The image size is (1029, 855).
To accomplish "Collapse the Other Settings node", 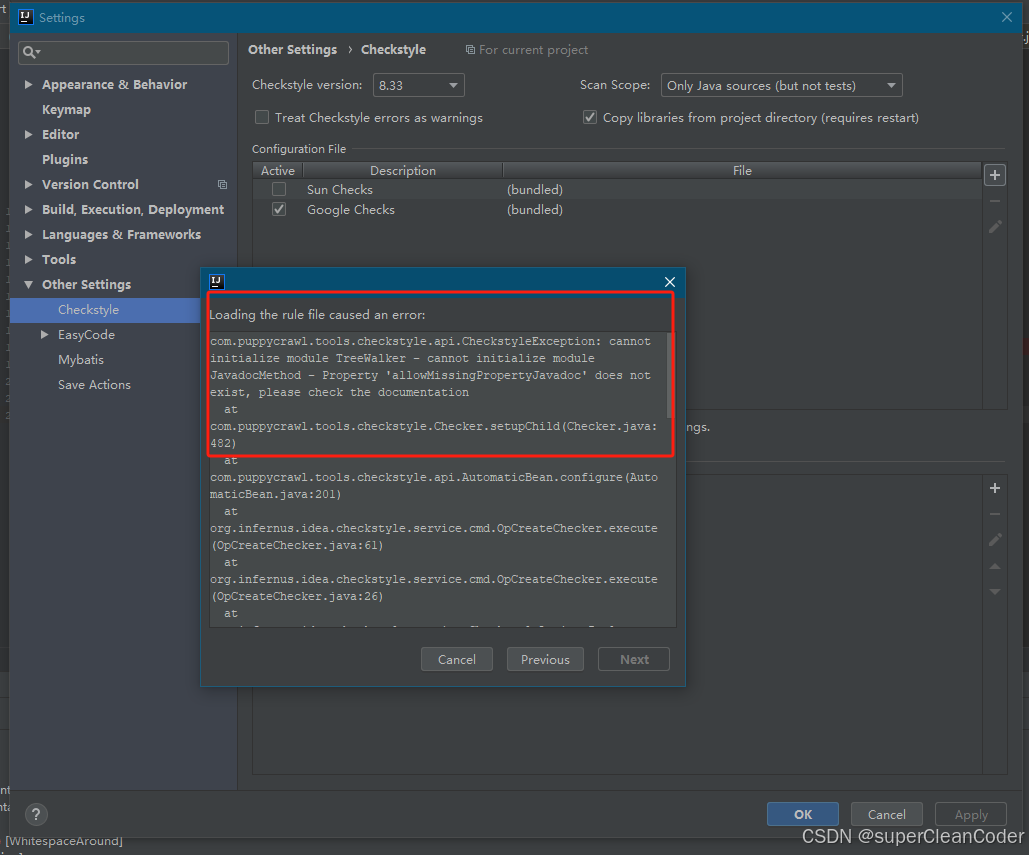I will (28, 285).
